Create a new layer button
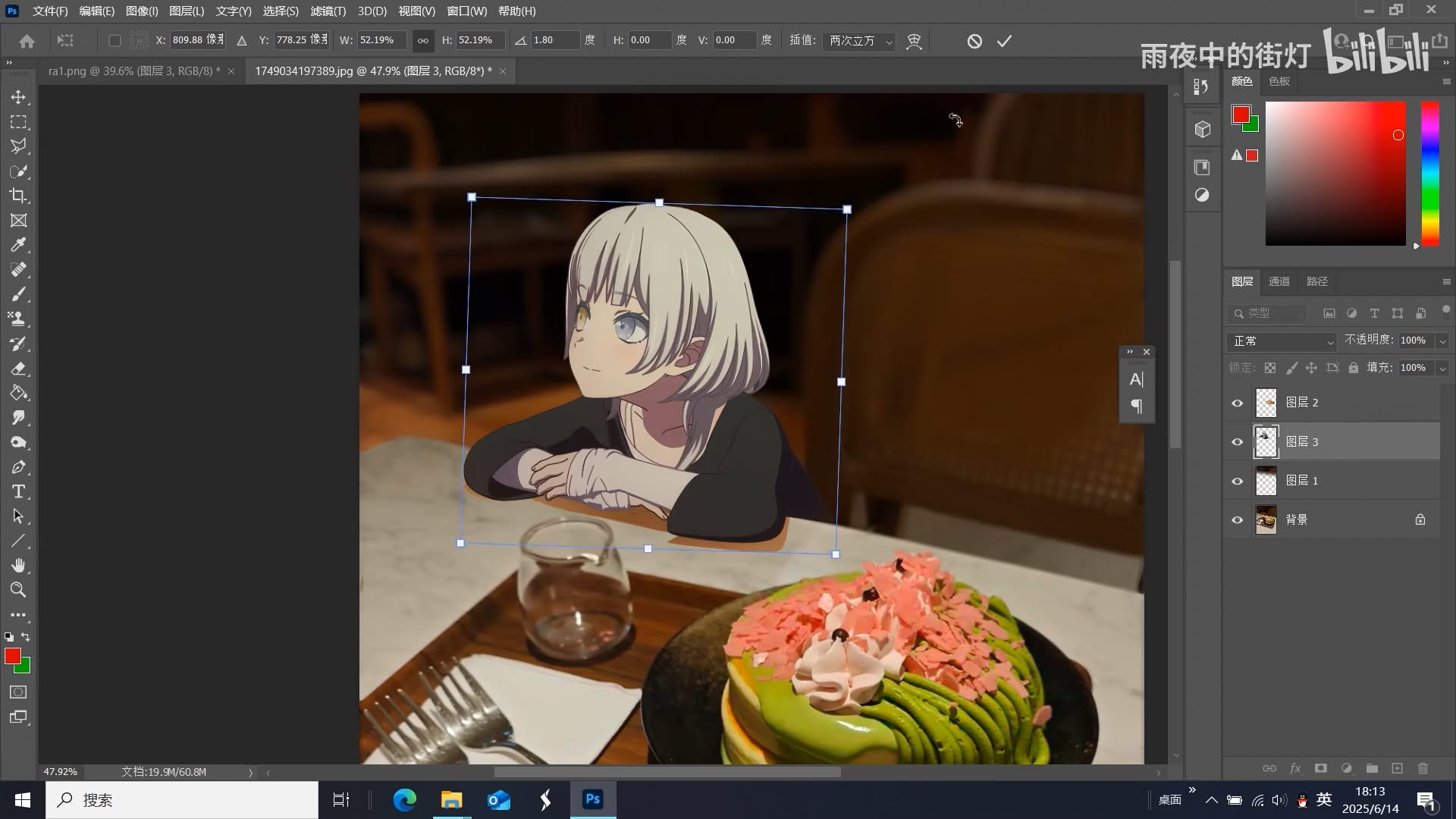The width and height of the screenshot is (1456, 819). point(1397,768)
